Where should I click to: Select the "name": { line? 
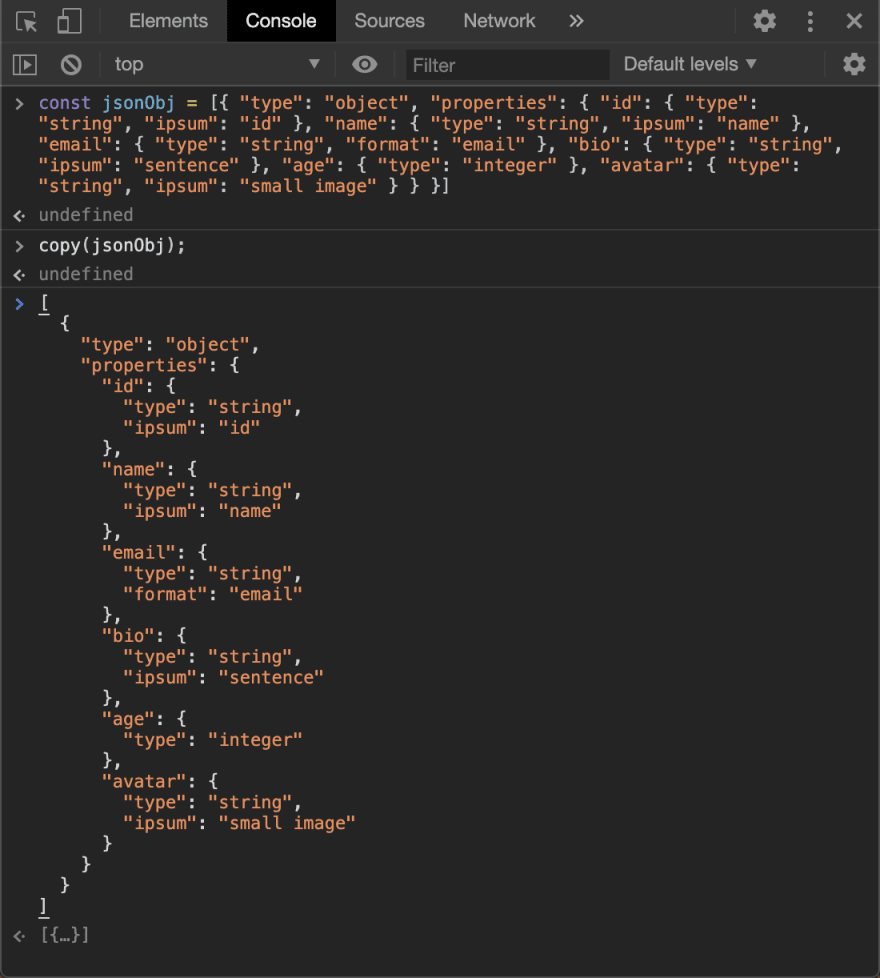[x=150, y=469]
